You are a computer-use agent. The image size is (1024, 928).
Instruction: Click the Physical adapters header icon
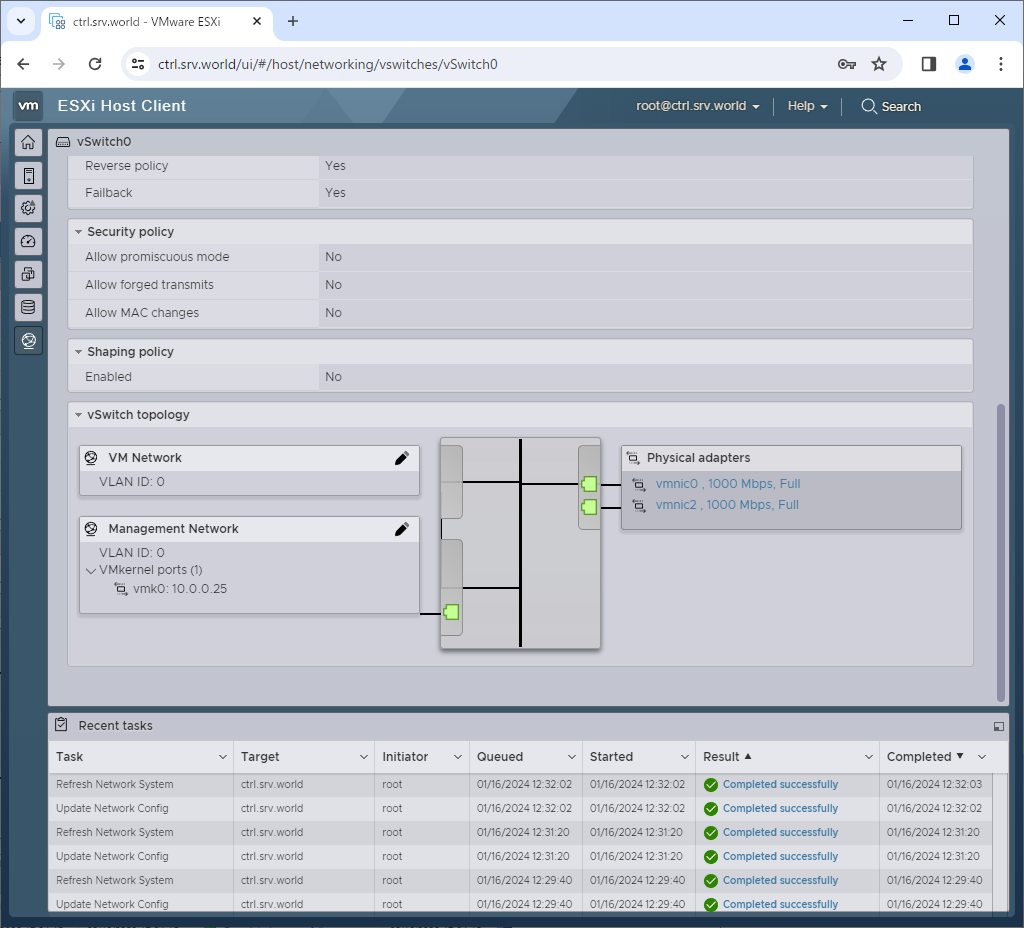click(x=633, y=458)
